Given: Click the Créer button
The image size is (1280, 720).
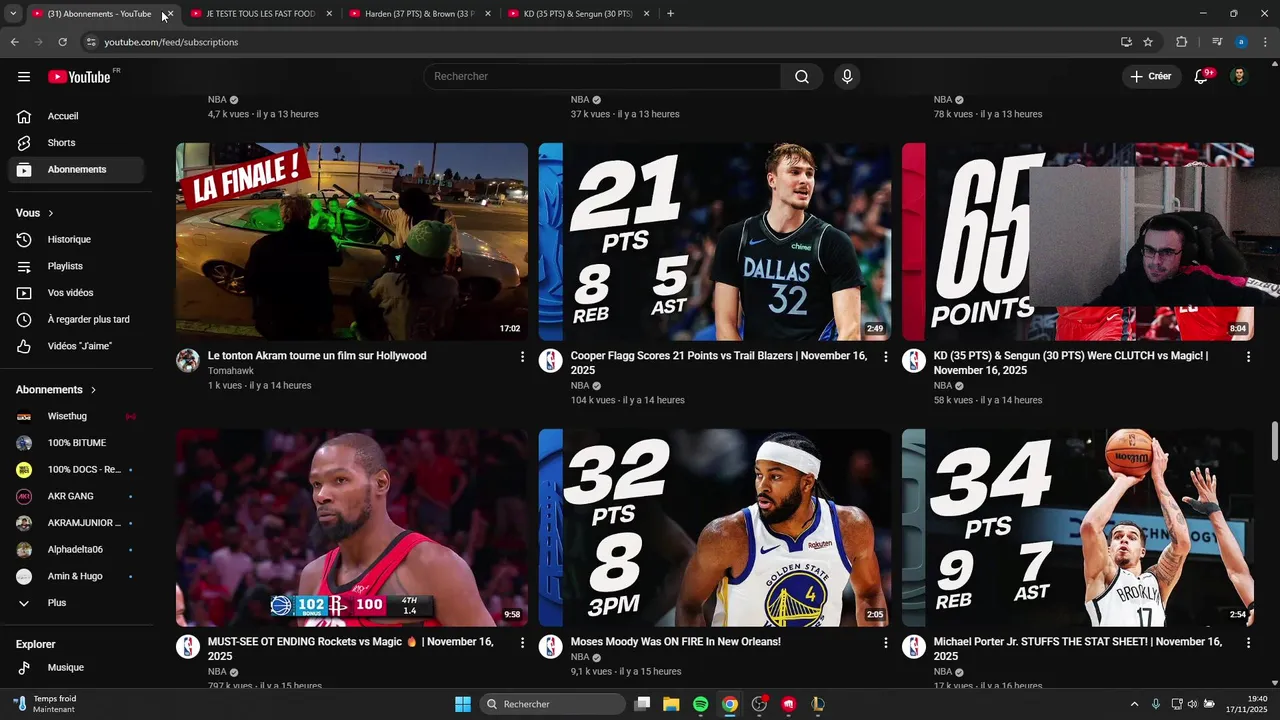Looking at the screenshot, I should click(x=1150, y=77).
